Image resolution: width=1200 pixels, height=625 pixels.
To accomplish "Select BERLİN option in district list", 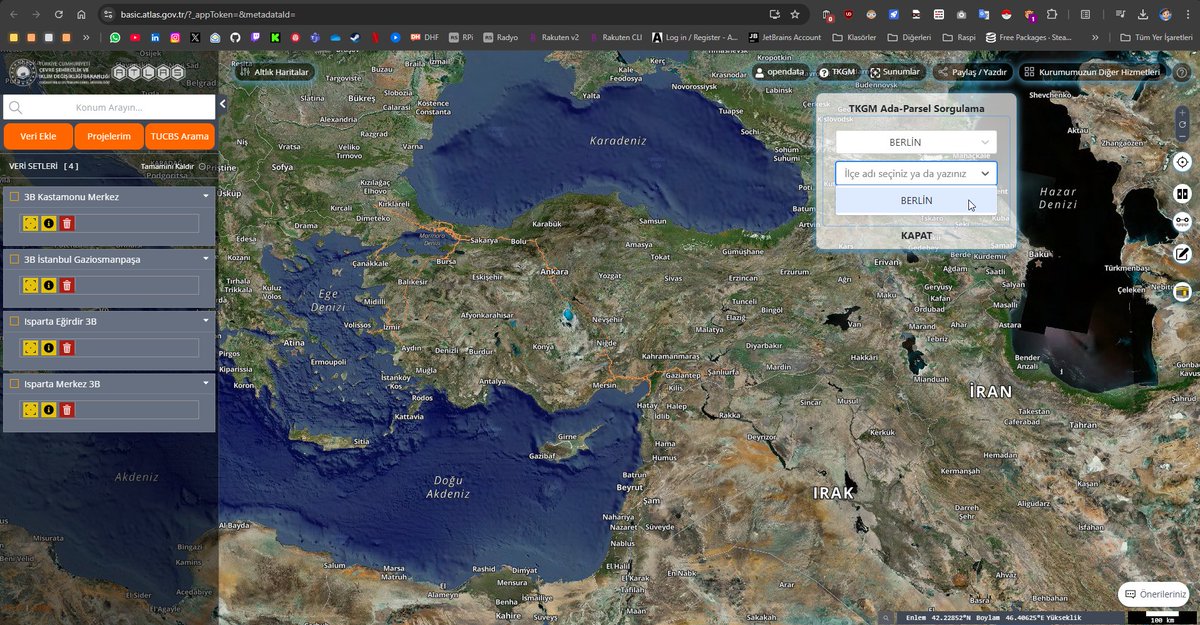I will 916,200.
